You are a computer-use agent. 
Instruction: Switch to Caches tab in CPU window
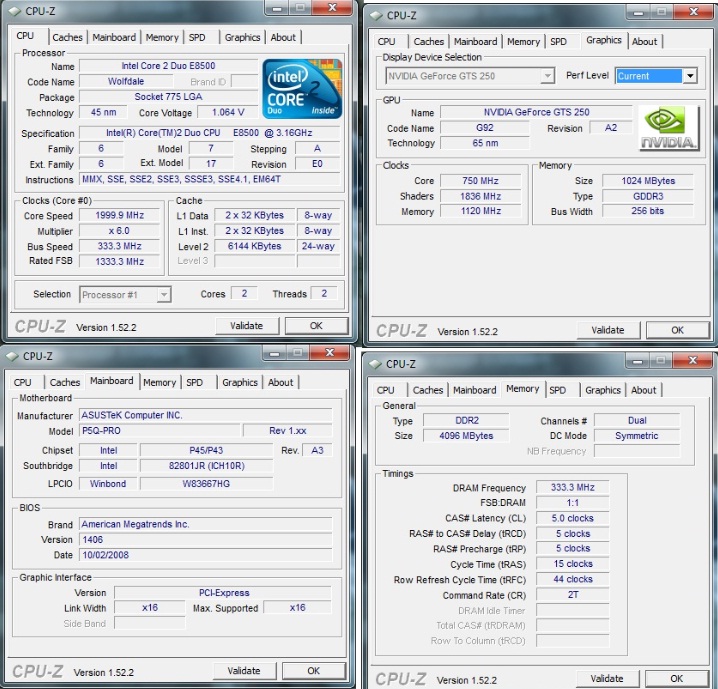(67, 38)
